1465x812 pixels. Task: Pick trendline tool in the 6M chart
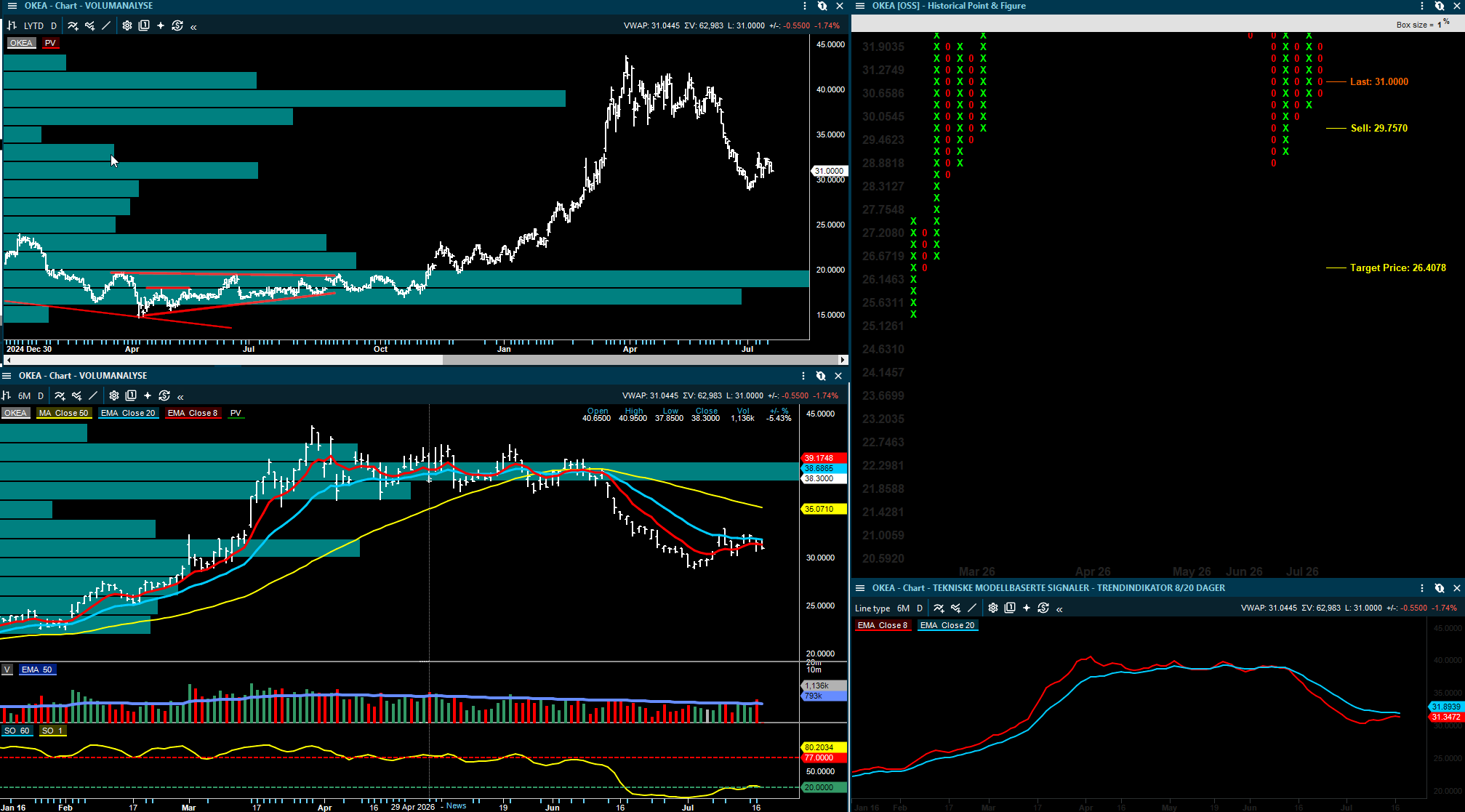coord(93,395)
